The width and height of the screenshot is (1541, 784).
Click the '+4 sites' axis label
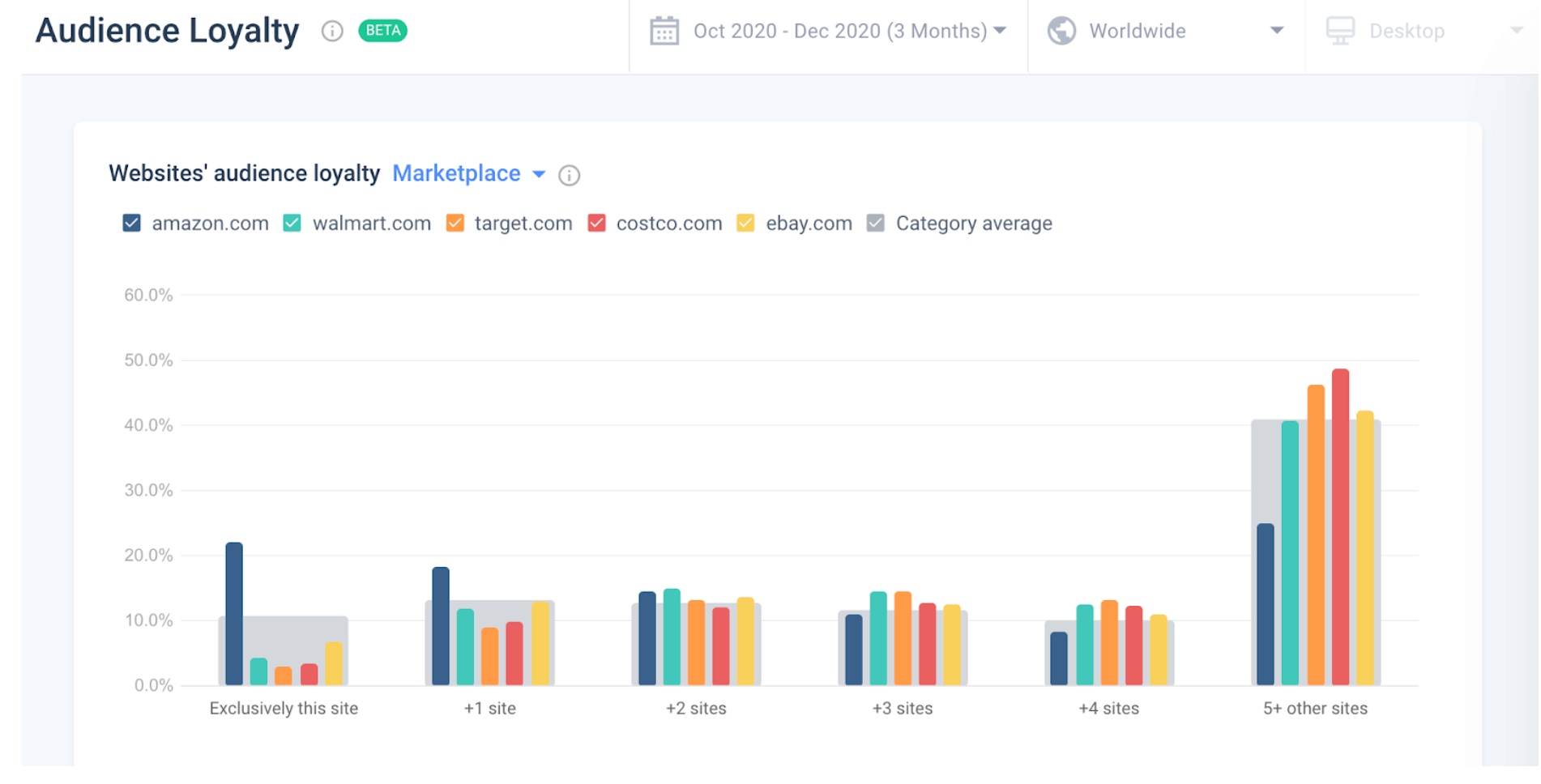1108,709
